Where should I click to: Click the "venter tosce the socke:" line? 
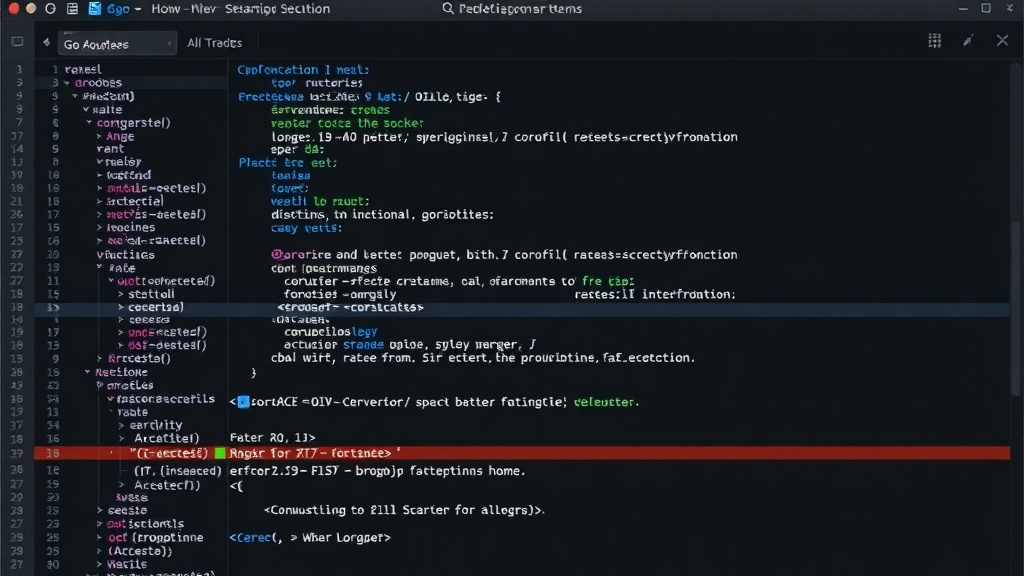coord(347,123)
